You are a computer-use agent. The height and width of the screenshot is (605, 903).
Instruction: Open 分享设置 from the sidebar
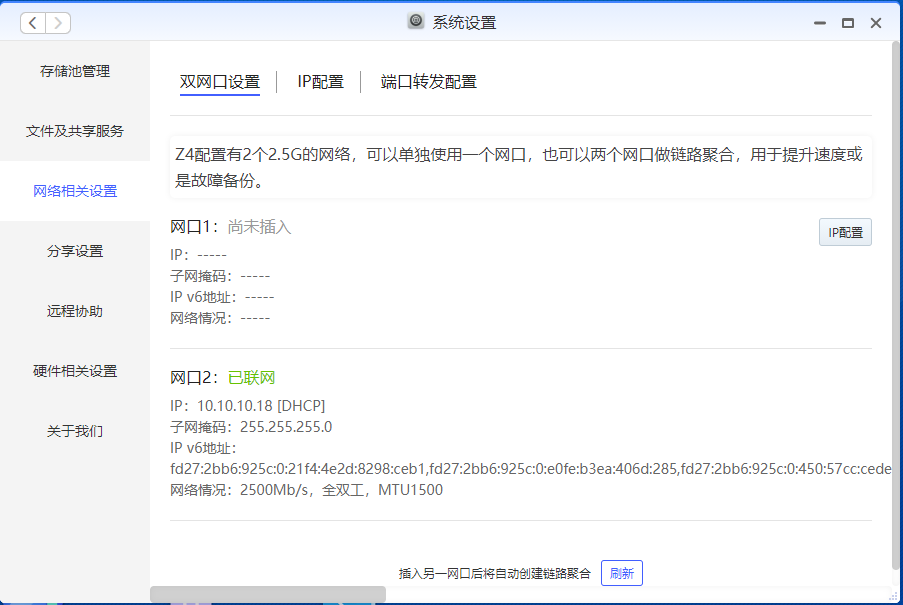75,251
